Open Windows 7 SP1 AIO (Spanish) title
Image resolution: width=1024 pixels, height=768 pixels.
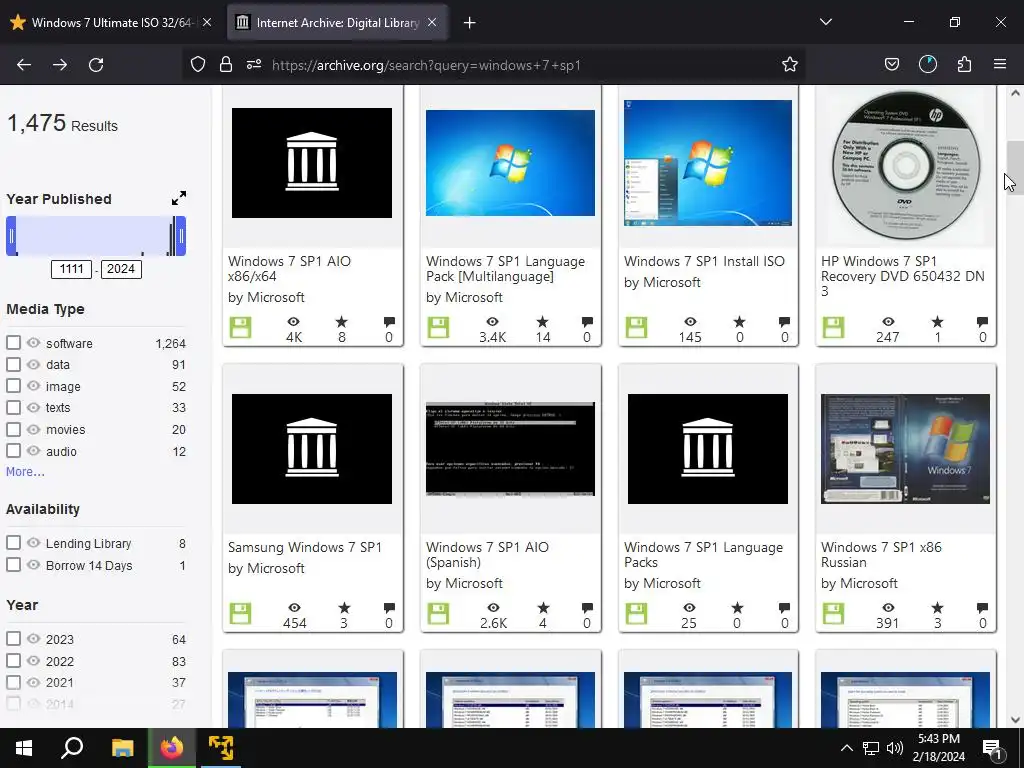tap(487, 554)
